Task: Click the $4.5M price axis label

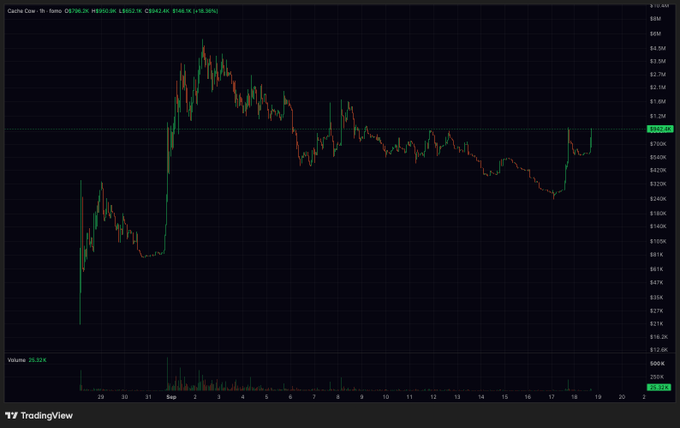Action: [x=657, y=48]
